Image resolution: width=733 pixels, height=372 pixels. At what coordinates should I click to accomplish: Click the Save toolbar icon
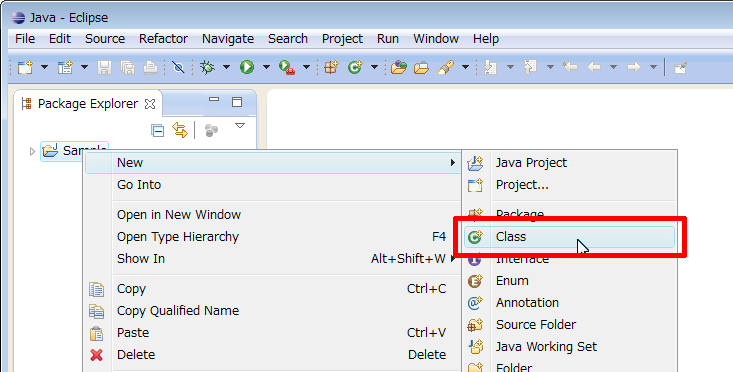(104, 67)
